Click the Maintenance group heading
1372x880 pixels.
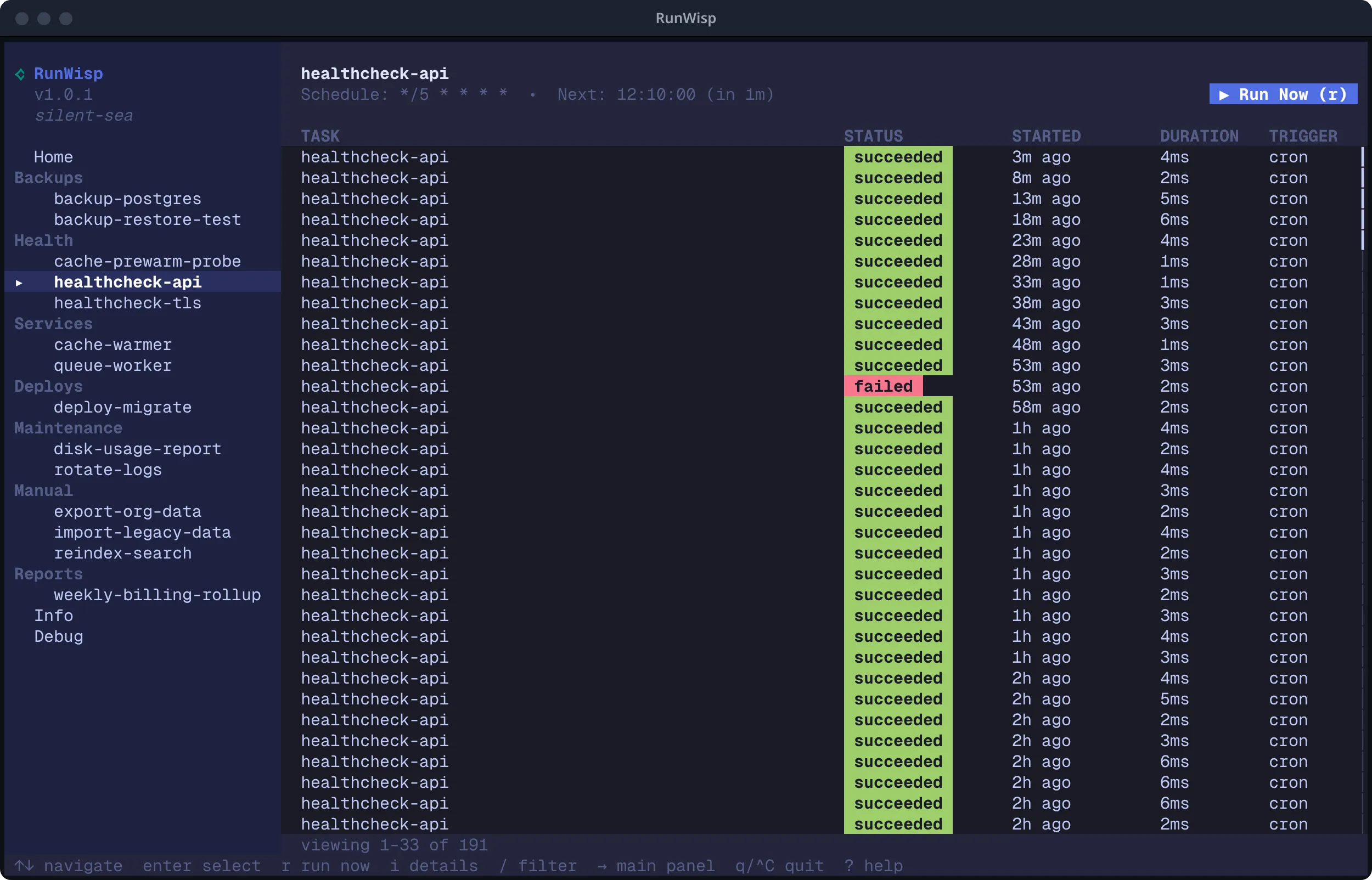(x=68, y=428)
